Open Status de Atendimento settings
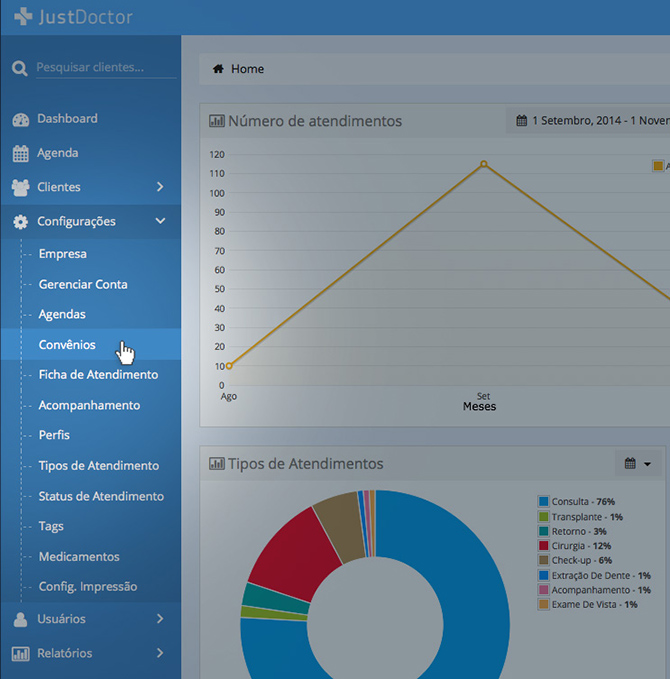 pos(101,496)
